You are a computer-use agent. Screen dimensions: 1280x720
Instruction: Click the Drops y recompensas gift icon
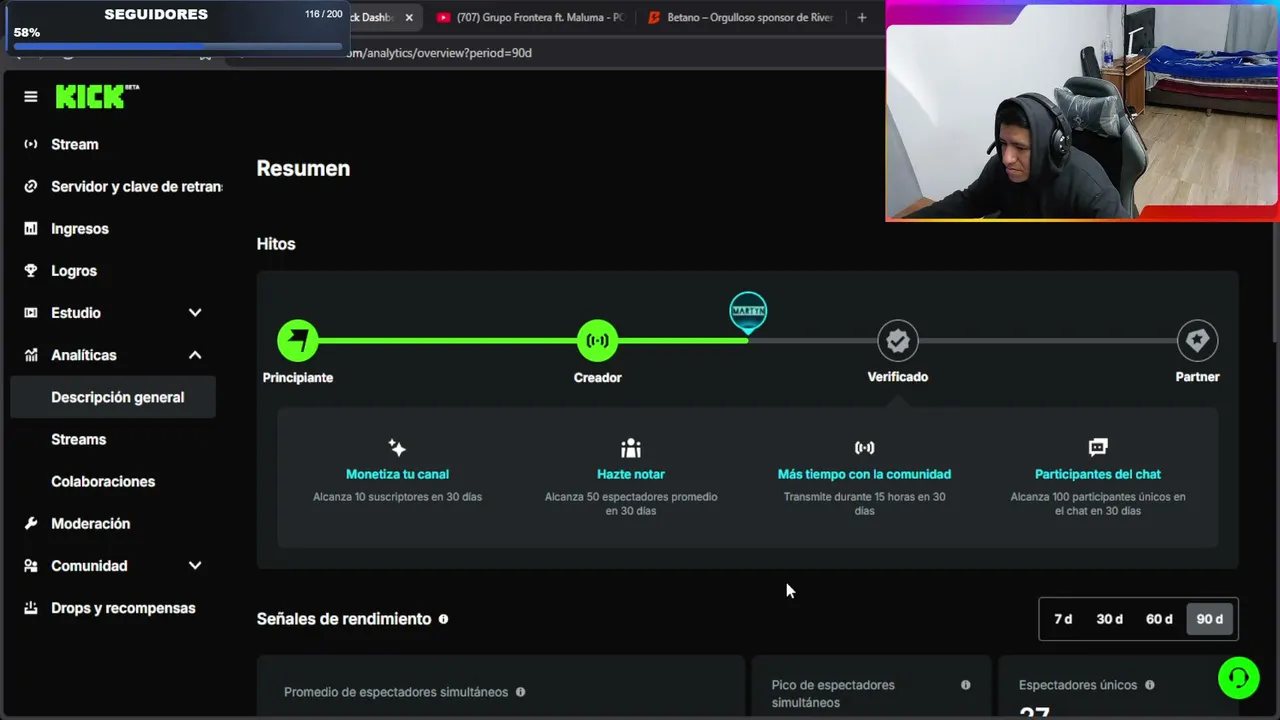pos(31,607)
